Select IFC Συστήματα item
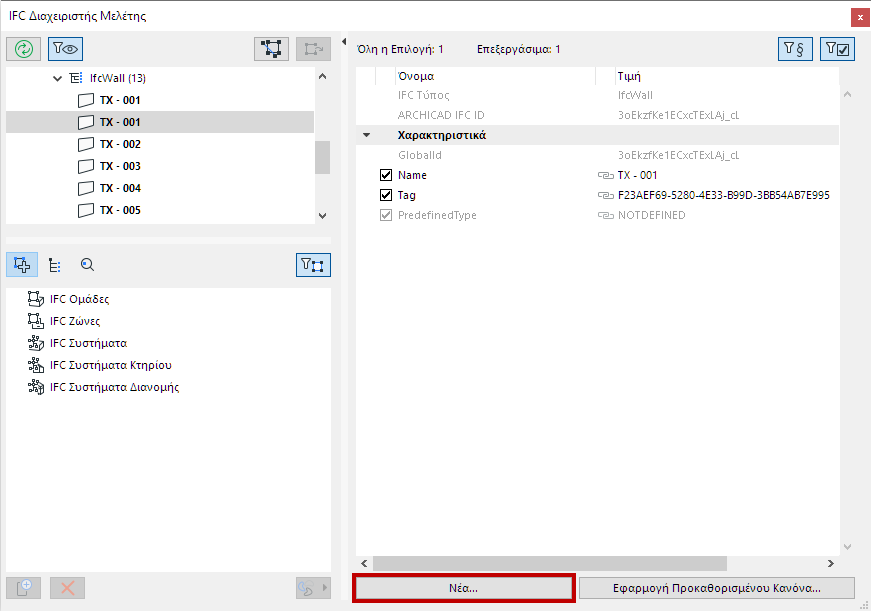871x611 pixels. (88, 343)
